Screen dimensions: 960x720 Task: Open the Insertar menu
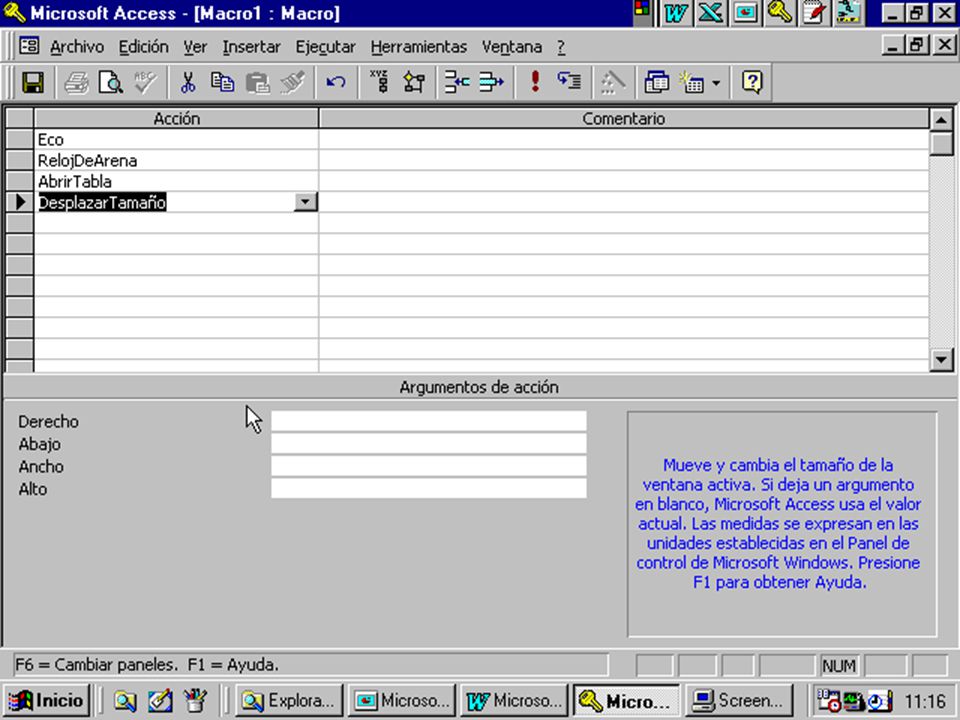[251, 47]
